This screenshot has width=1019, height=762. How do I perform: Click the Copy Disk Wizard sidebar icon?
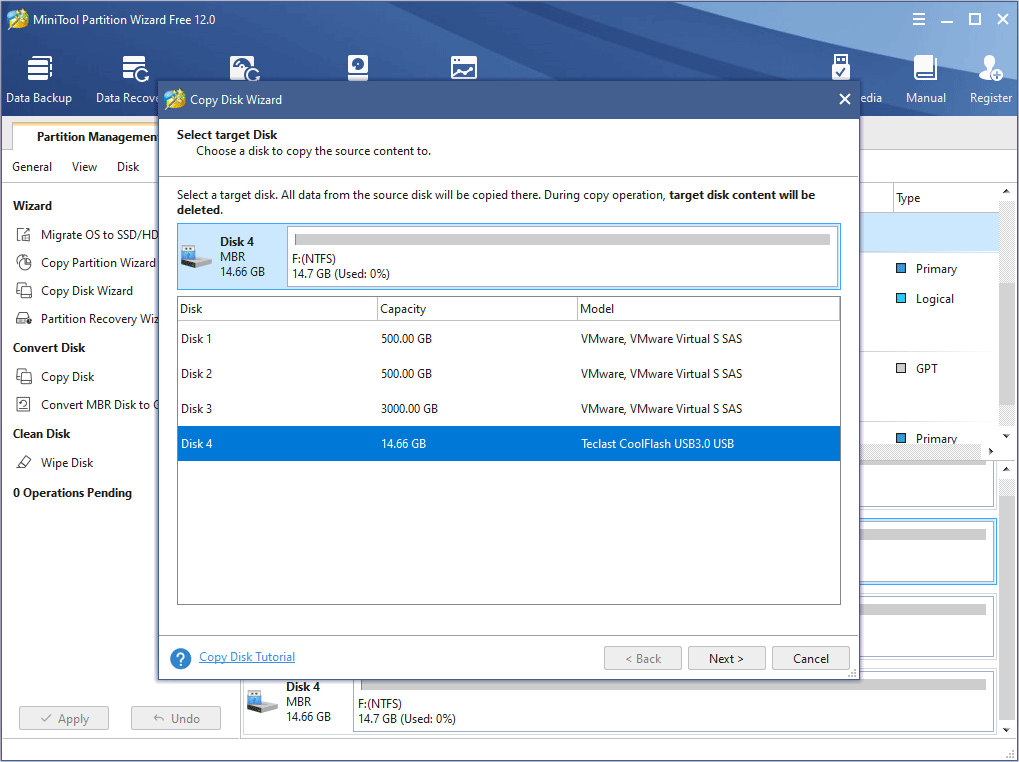click(24, 290)
